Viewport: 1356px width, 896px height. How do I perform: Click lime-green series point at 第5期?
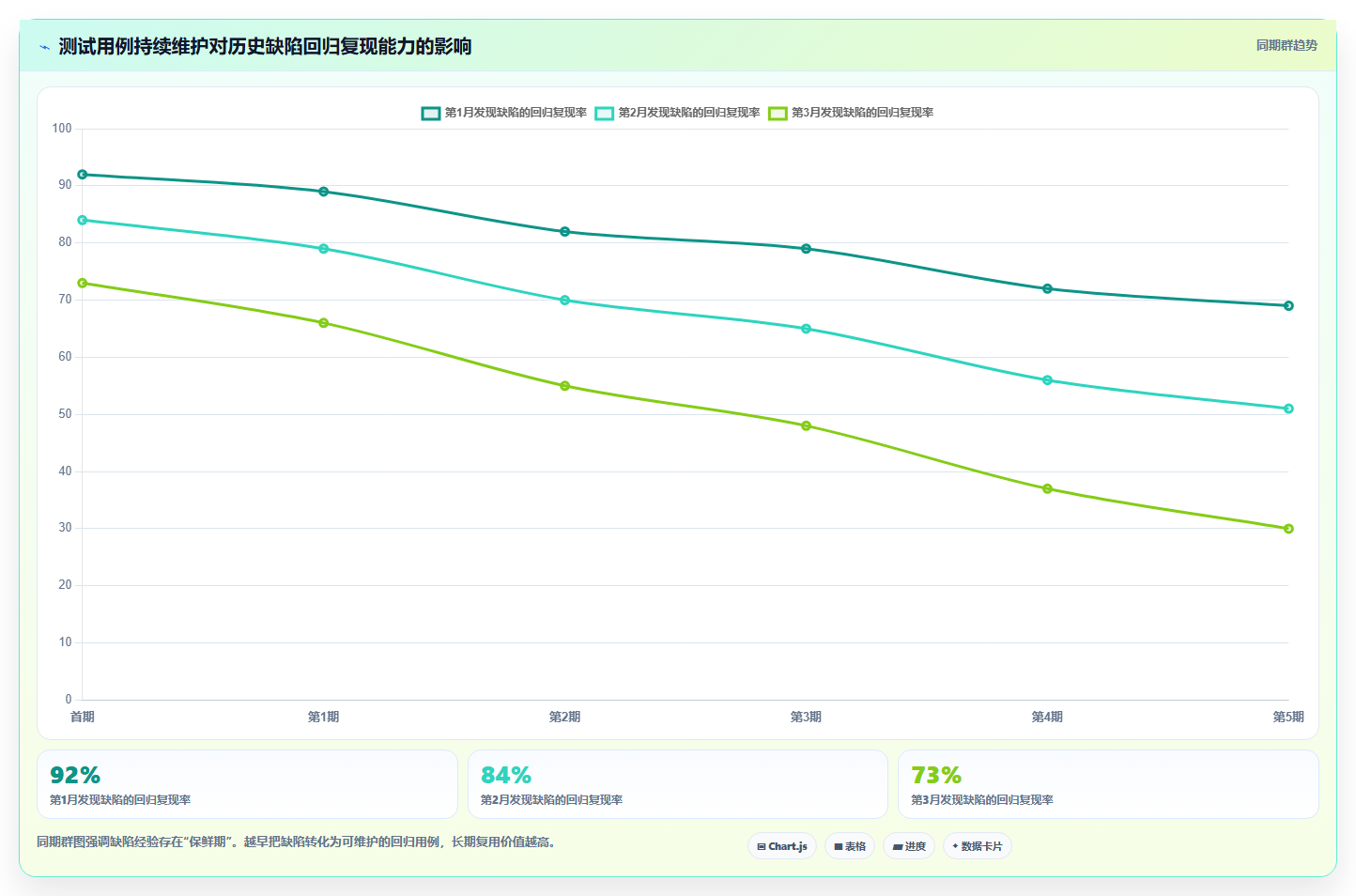(1288, 529)
